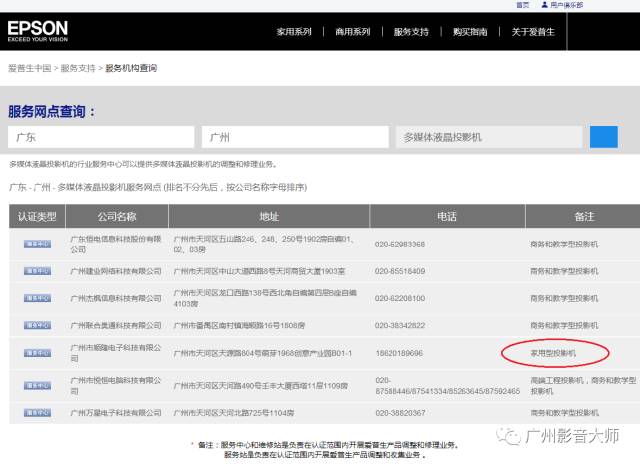Select company 广州市顺隆电子科技有限公司
Viewport: 640px width, 464px height.
click(116, 353)
